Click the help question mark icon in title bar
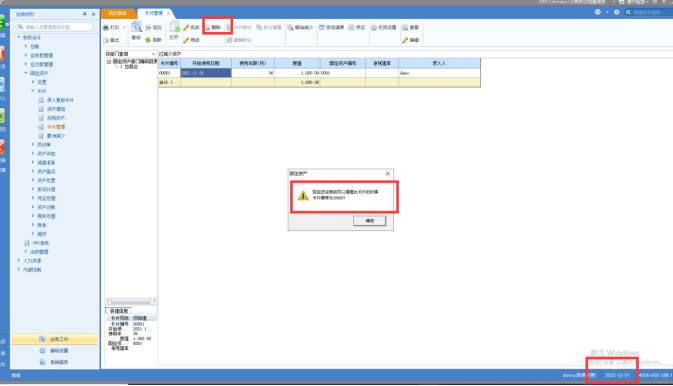This screenshot has height=386, width=673. point(617,12)
